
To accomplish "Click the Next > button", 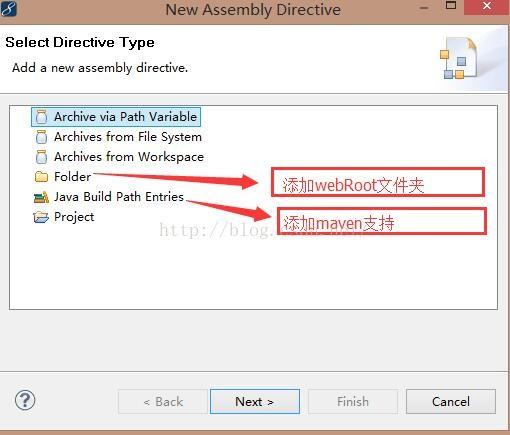I will click(255, 402).
